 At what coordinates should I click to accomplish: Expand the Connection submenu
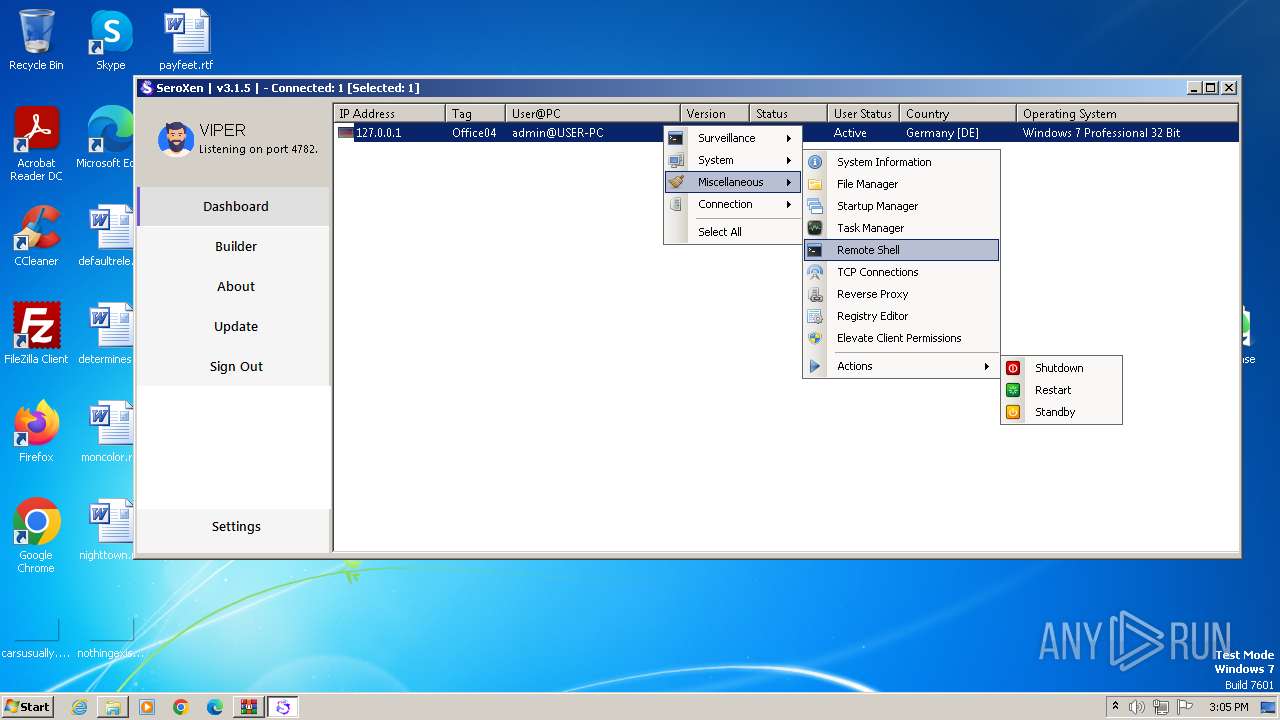coord(733,204)
